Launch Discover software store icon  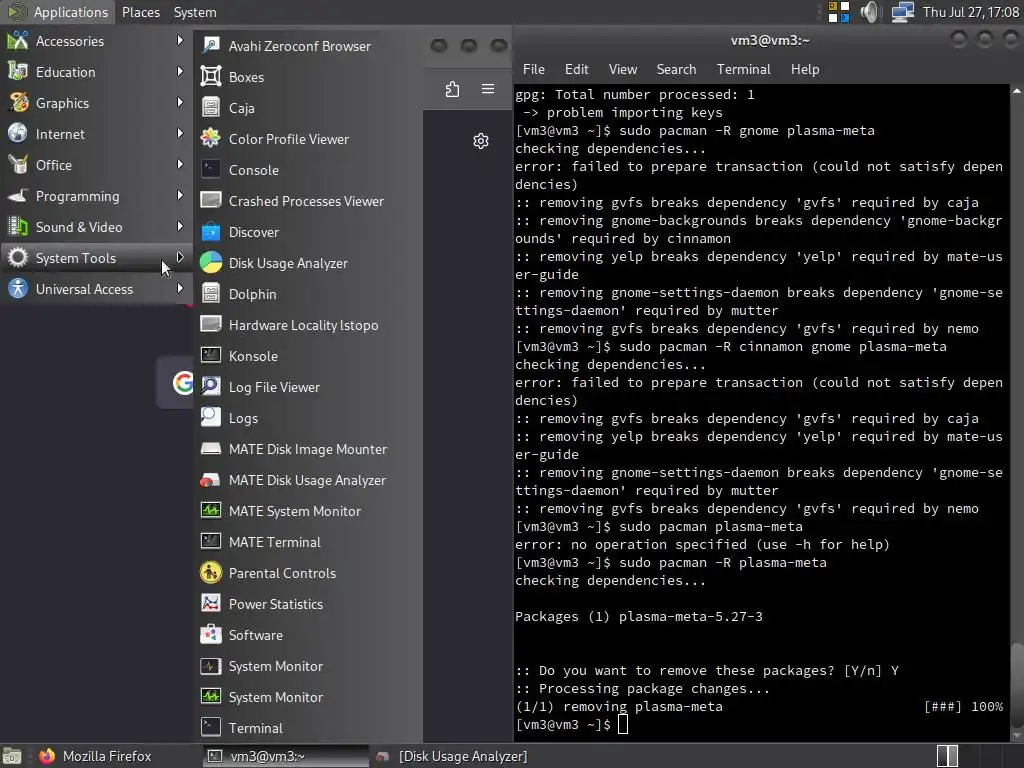(210, 232)
